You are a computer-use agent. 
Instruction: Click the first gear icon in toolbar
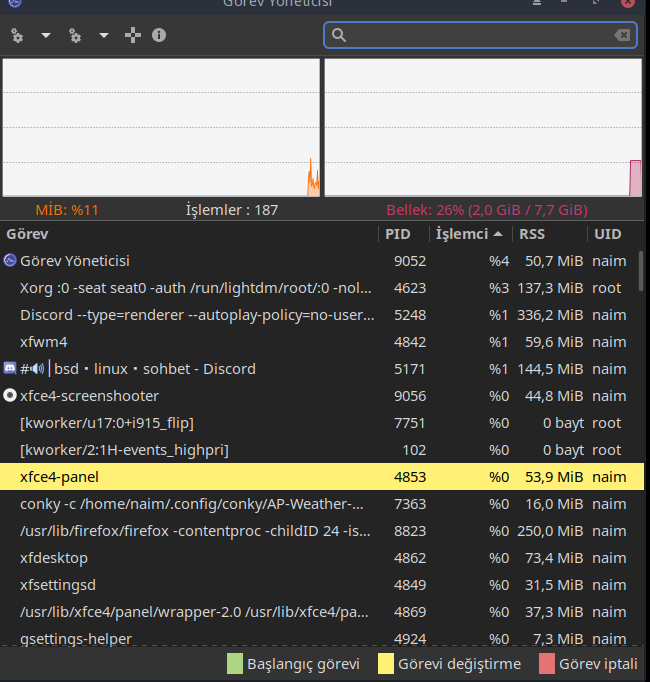[x=17, y=36]
